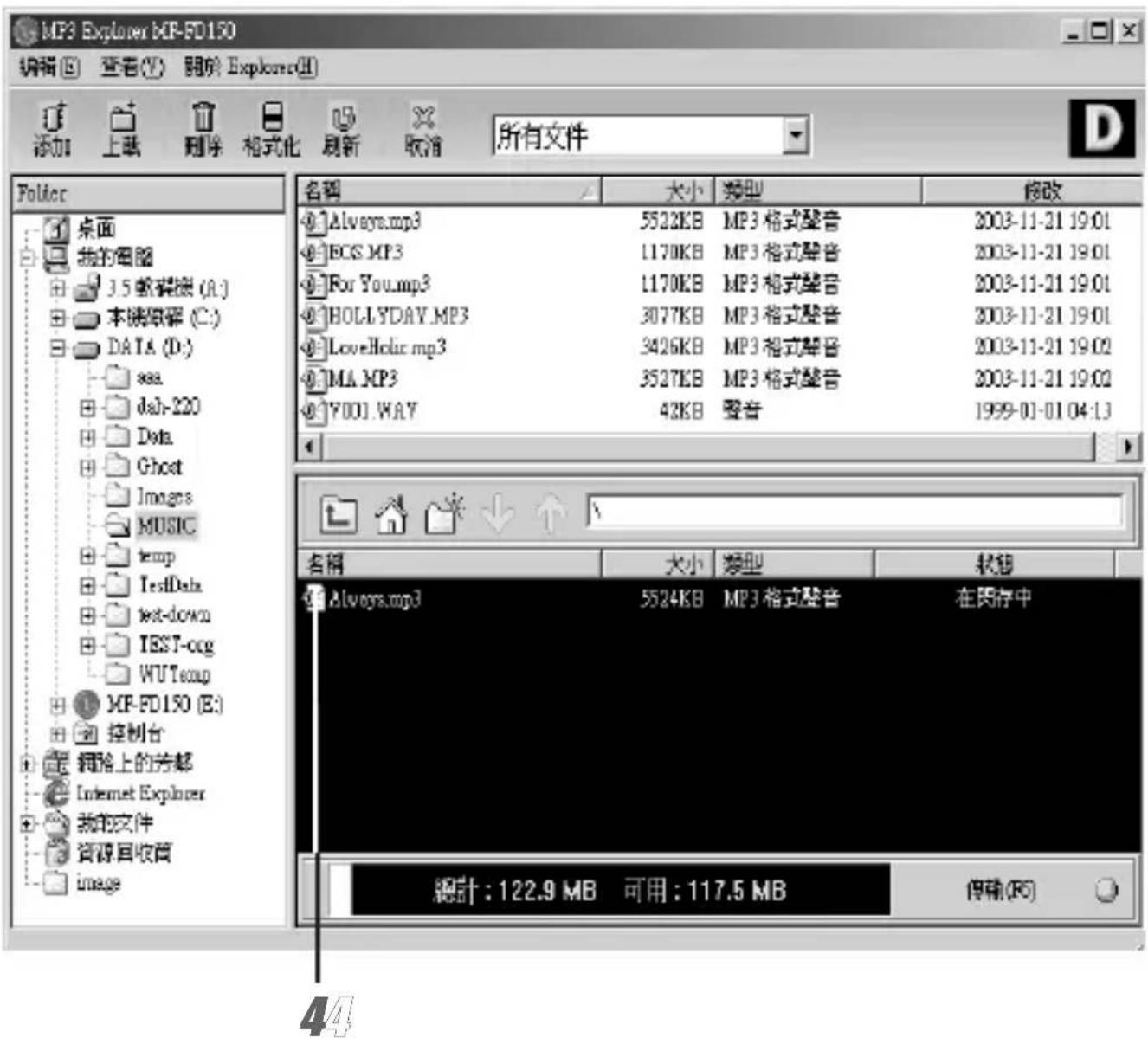
Task: Click the 刪除 (Delete) trash icon
Action: pos(203,130)
